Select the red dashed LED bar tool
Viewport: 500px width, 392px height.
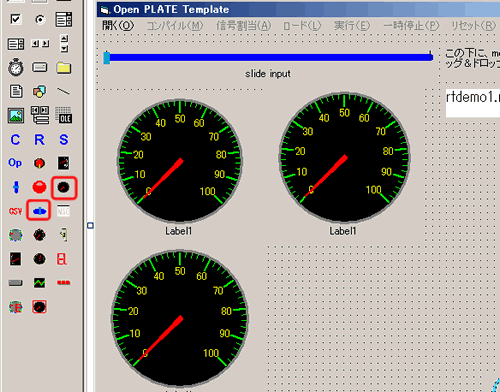63,283
